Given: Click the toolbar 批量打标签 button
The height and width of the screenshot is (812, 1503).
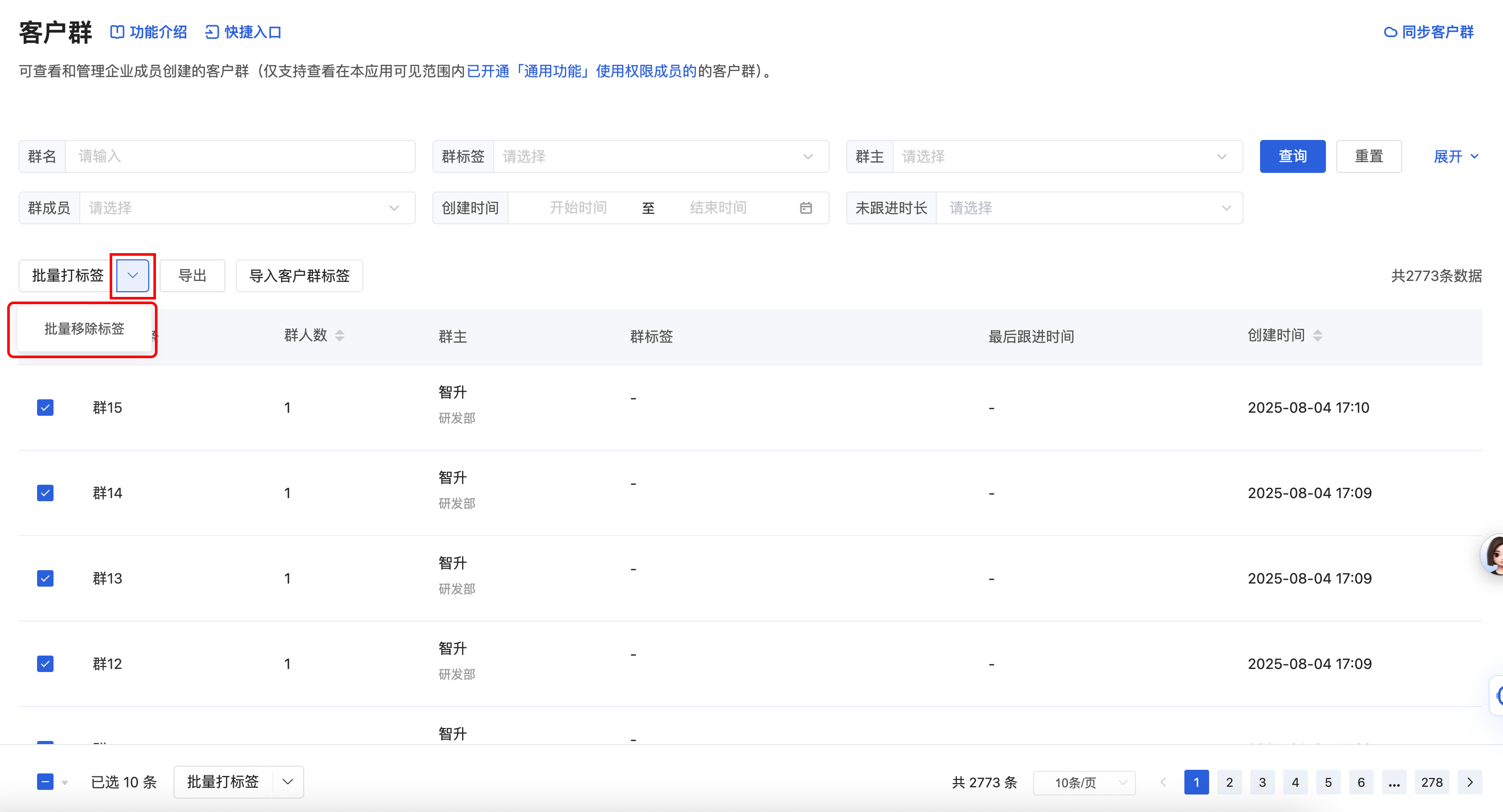Looking at the screenshot, I should 67,275.
